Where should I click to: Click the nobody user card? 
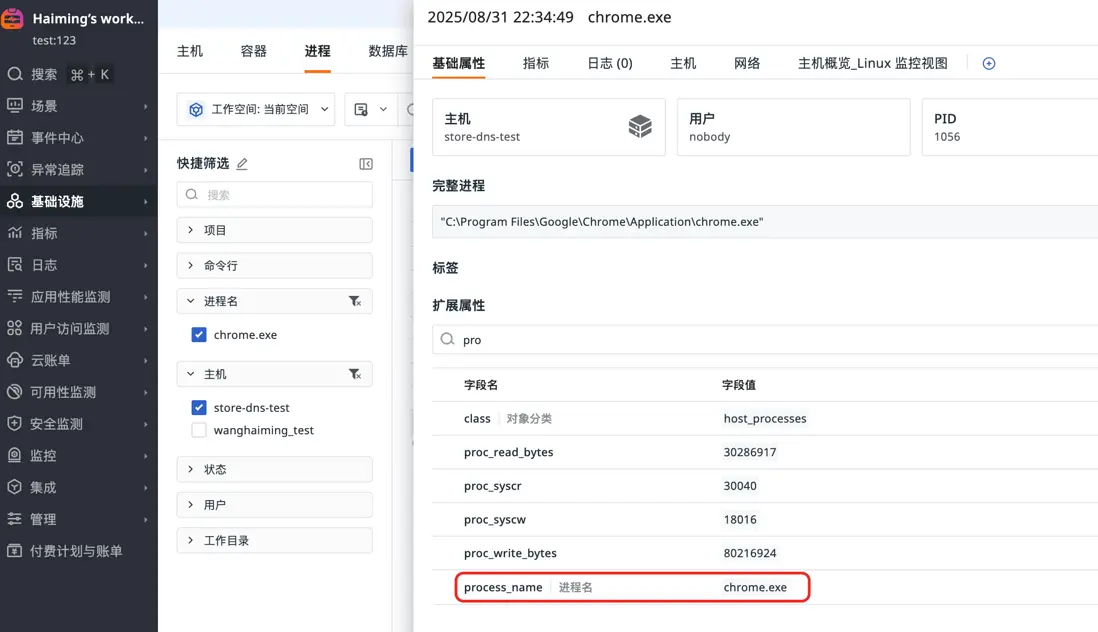793,127
